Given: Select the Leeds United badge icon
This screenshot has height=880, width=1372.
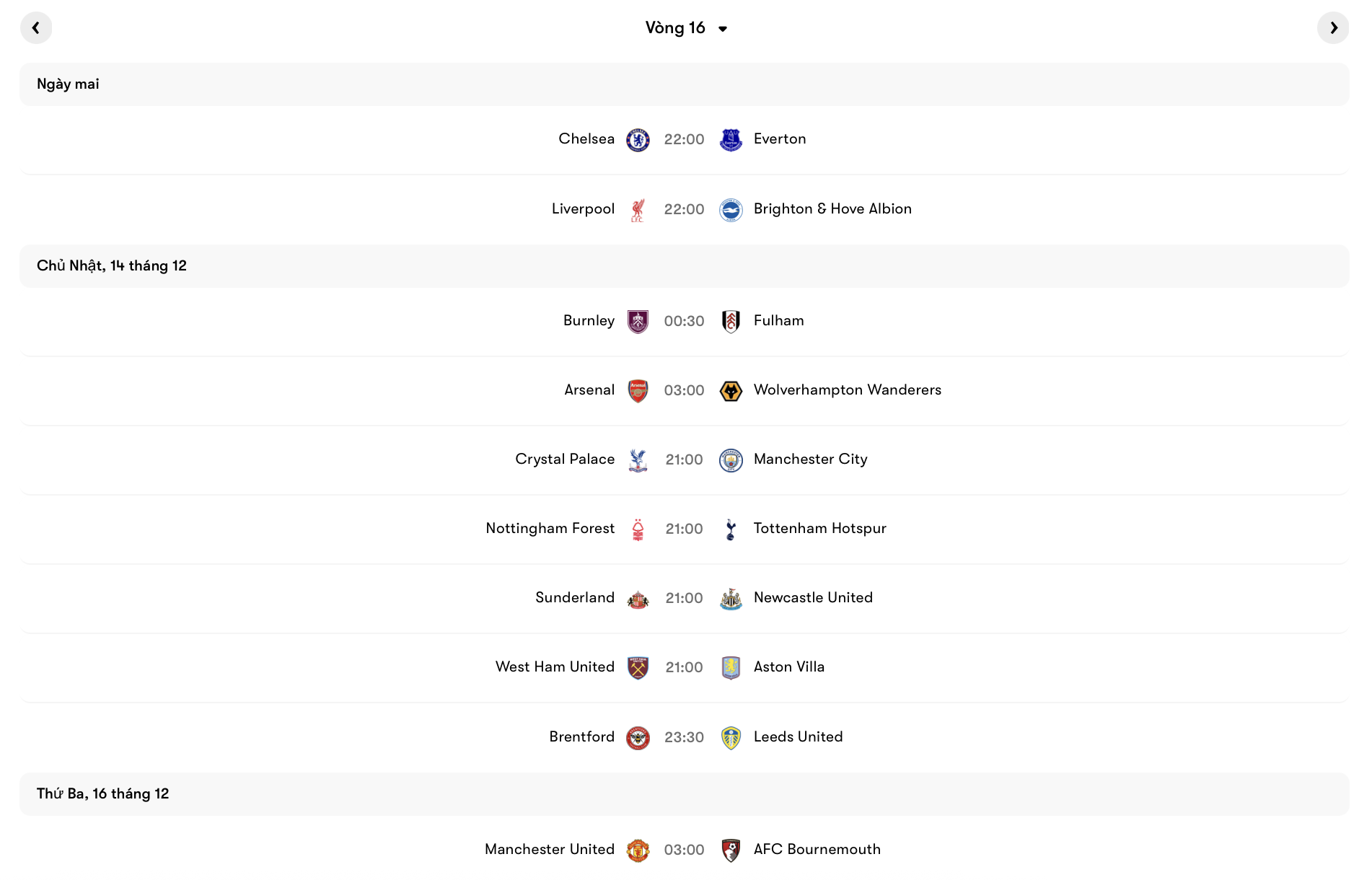Looking at the screenshot, I should click(731, 737).
